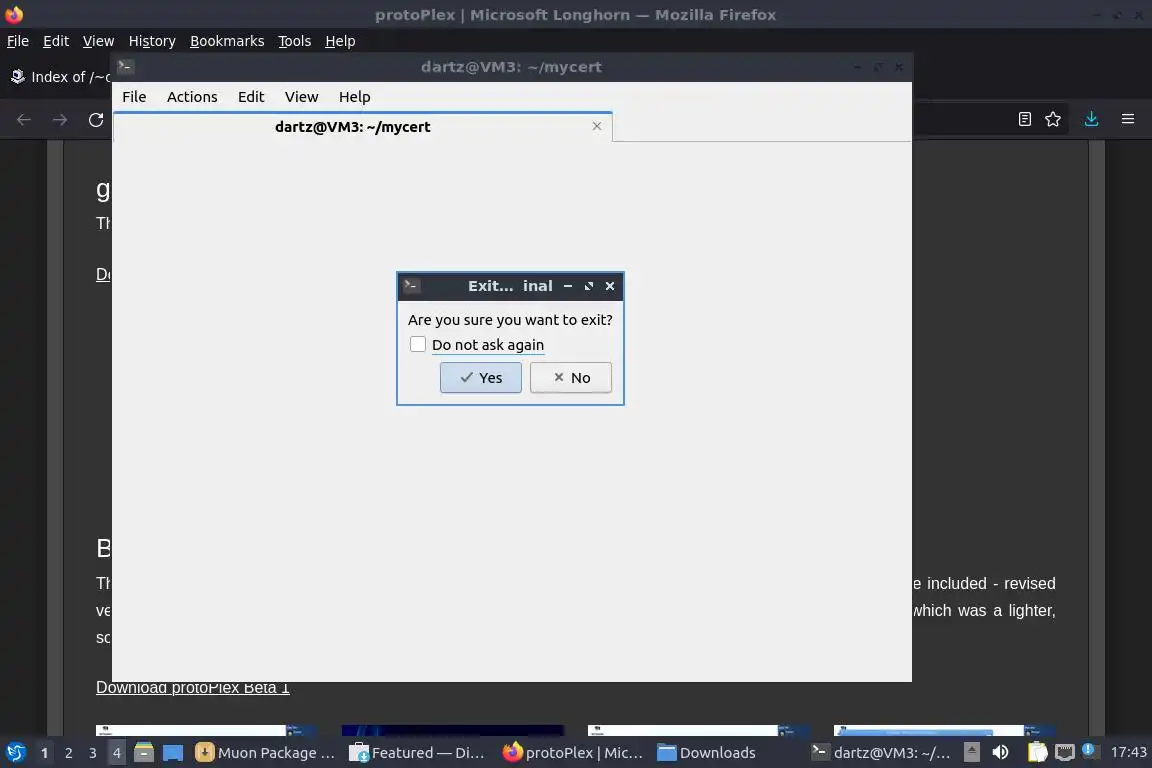1152x768 pixels.
Task: Switch to Index of Firefox tab
Action: 60,76
